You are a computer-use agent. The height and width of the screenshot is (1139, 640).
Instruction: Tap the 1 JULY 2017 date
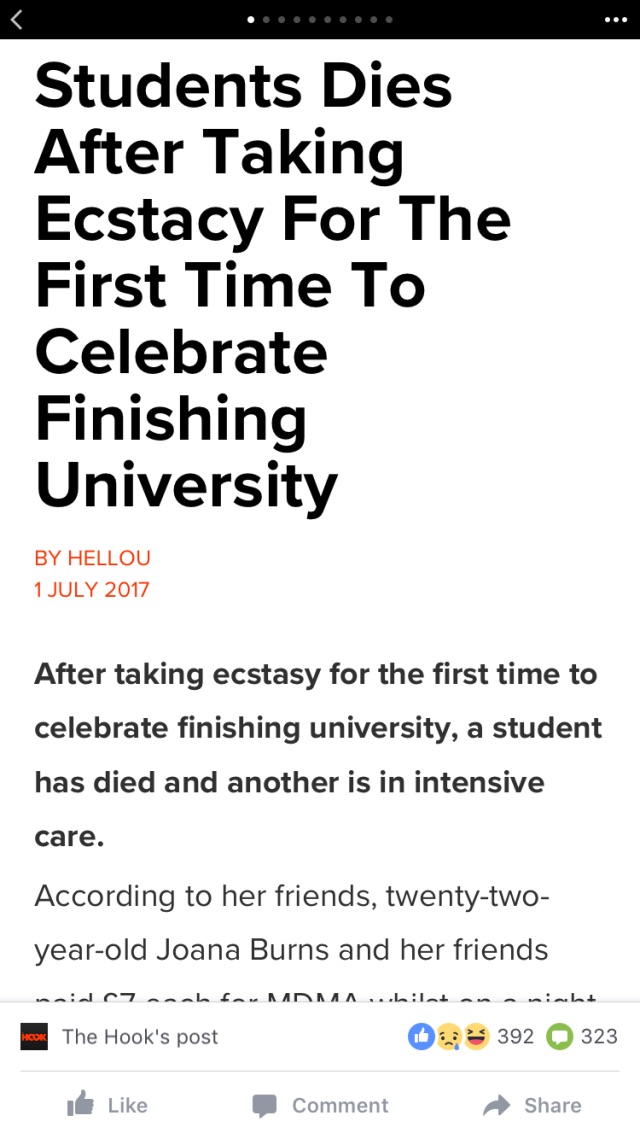pyautogui.click(x=92, y=589)
